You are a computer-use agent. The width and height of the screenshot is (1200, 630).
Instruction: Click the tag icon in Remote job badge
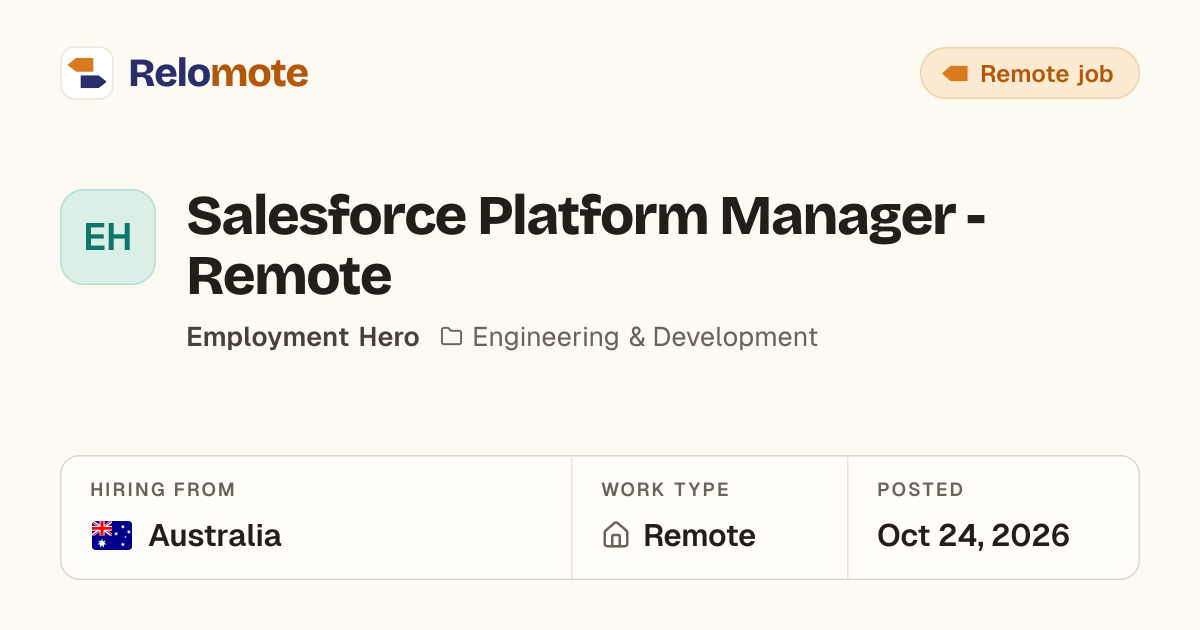[955, 73]
